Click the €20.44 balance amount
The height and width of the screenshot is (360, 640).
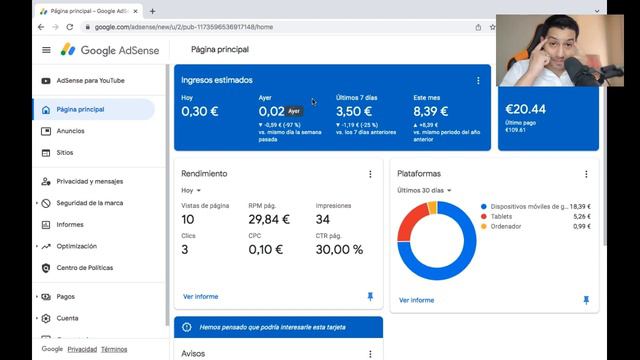(x=525, y=109)
